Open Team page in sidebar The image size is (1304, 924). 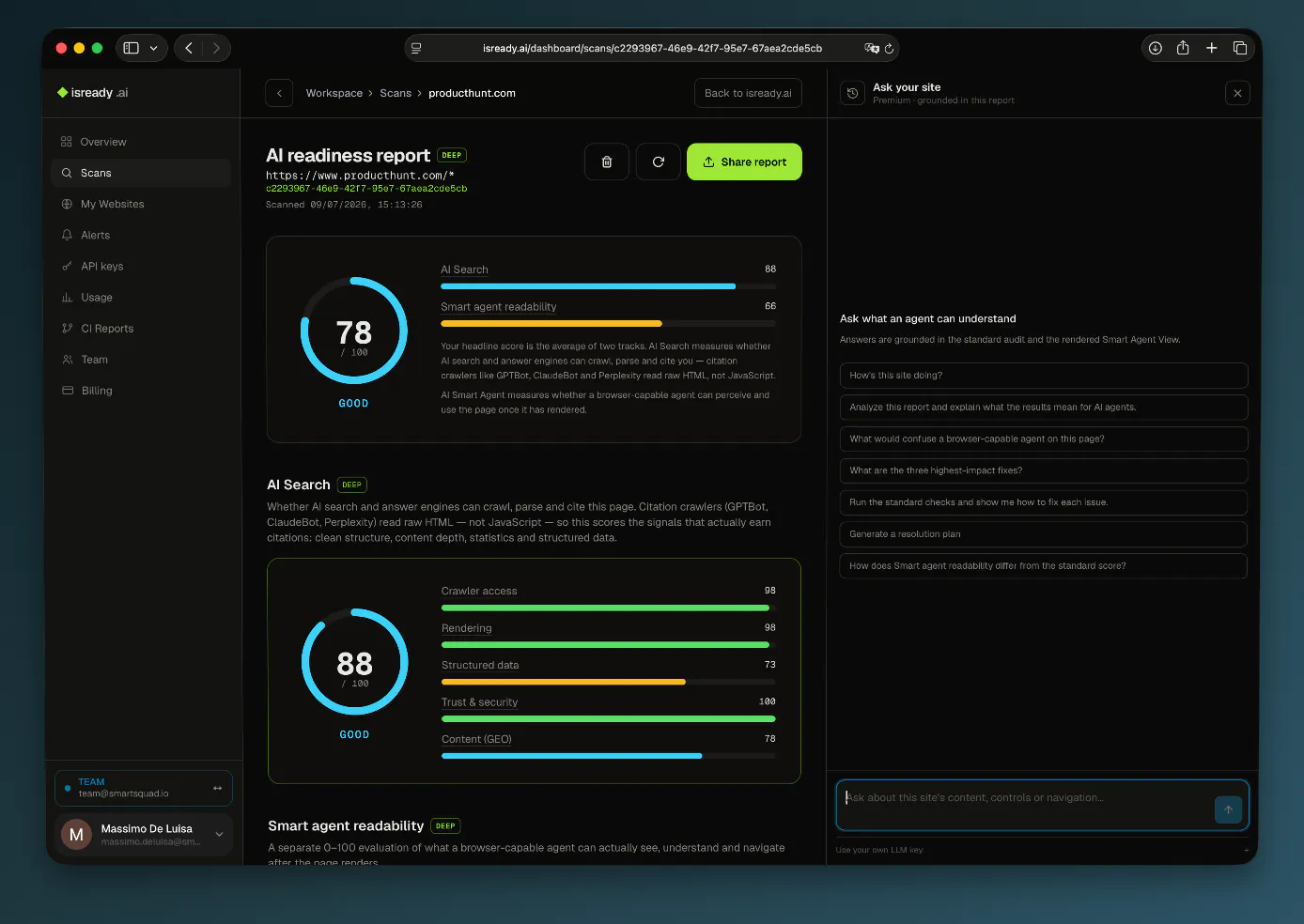tap(141, 359)
